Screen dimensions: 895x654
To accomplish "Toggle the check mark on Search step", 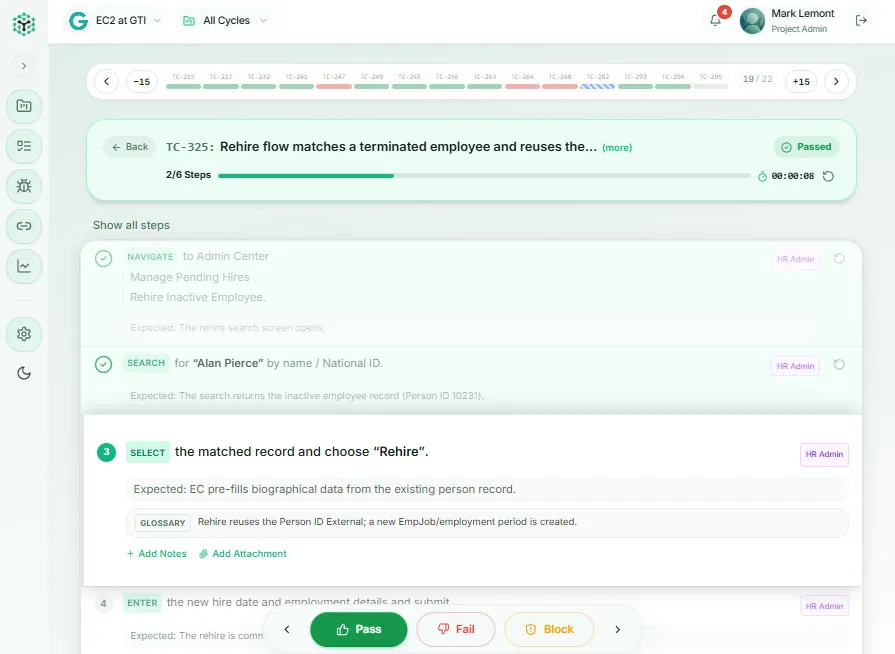I will (103, 364).
